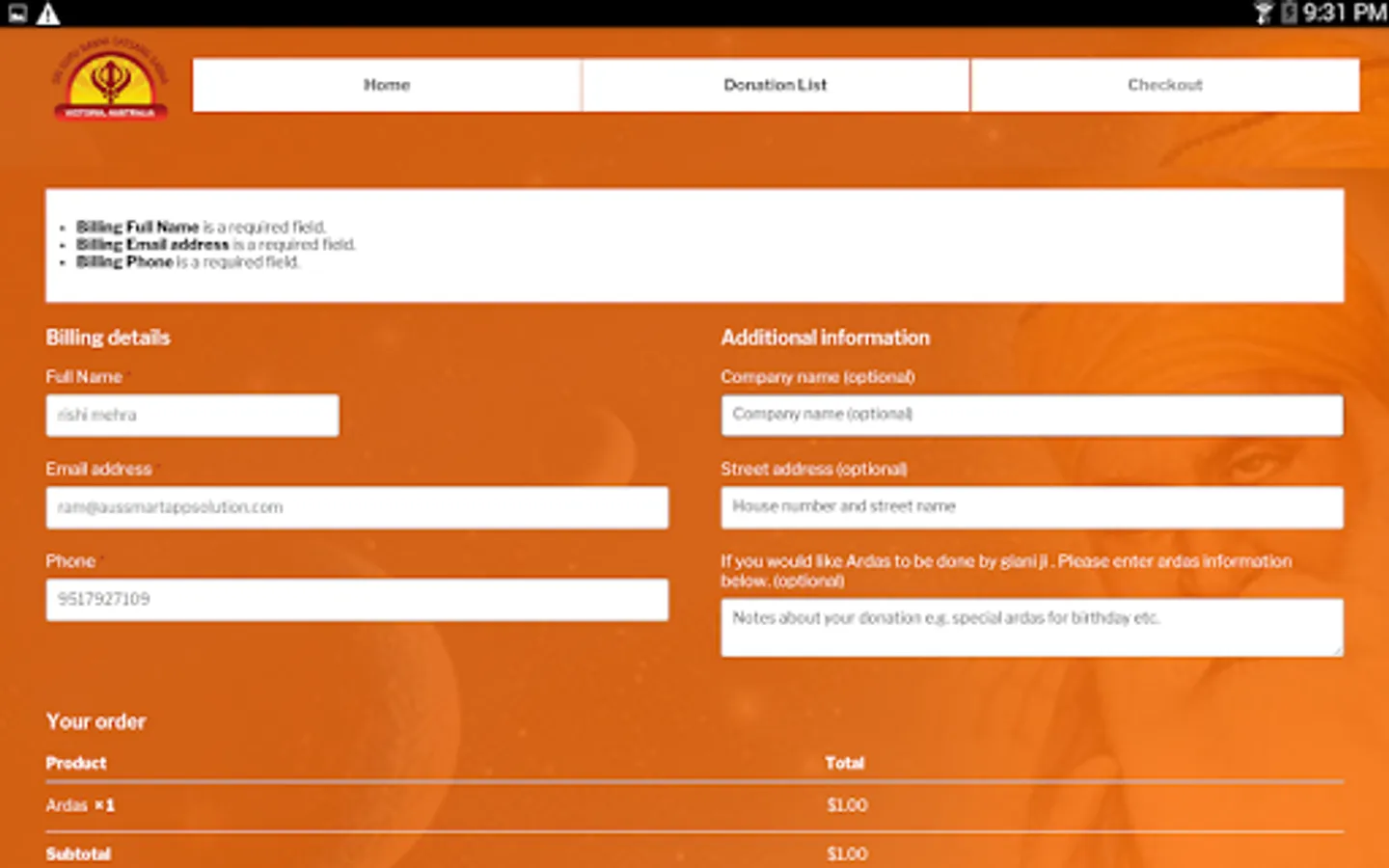Click 'Billing Full Name' error message
The image size is (1389, 868).
tap(202, 228)
